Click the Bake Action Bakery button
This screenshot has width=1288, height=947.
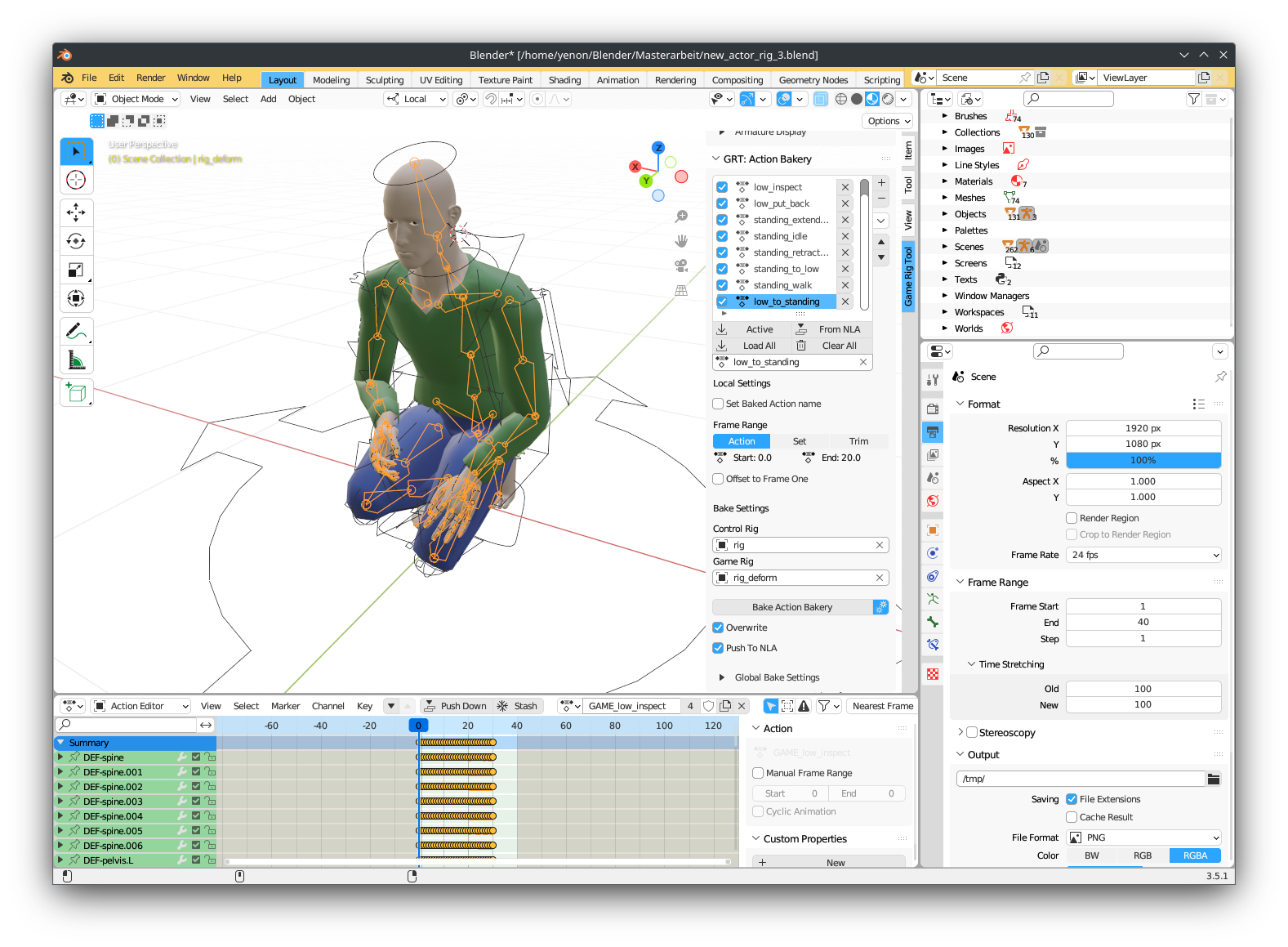click(x=791, y=607)
